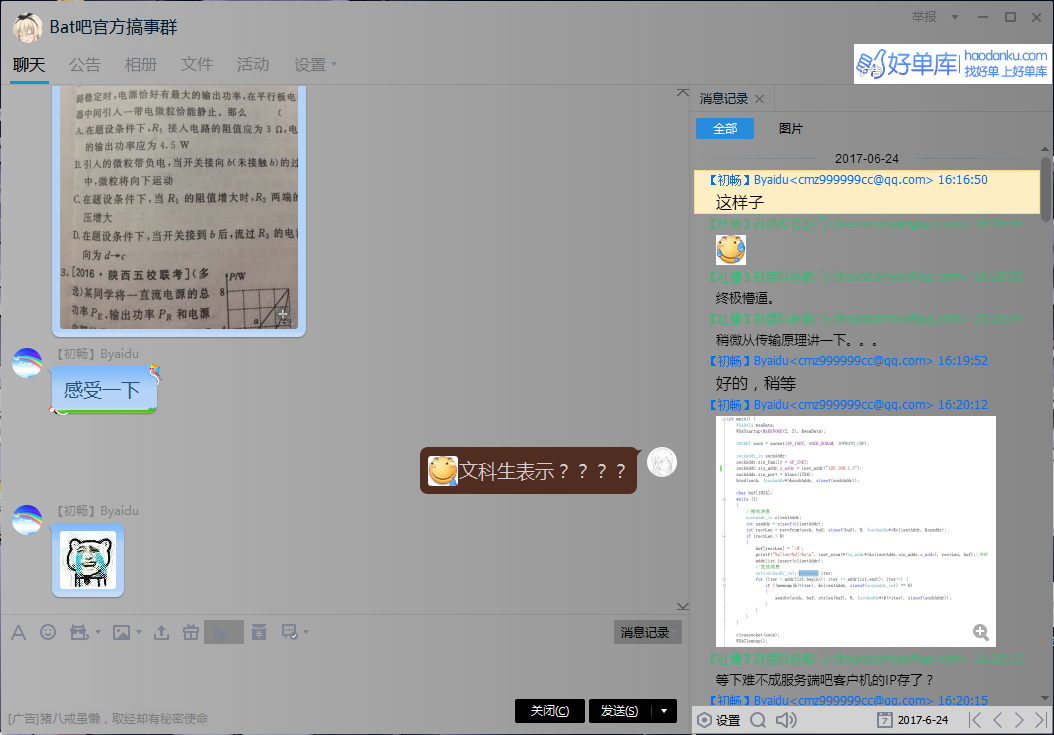Viewport: 1054px width, 735px height.
Task: Open the title bar dropdown arrow
Action: click(955, 17)
